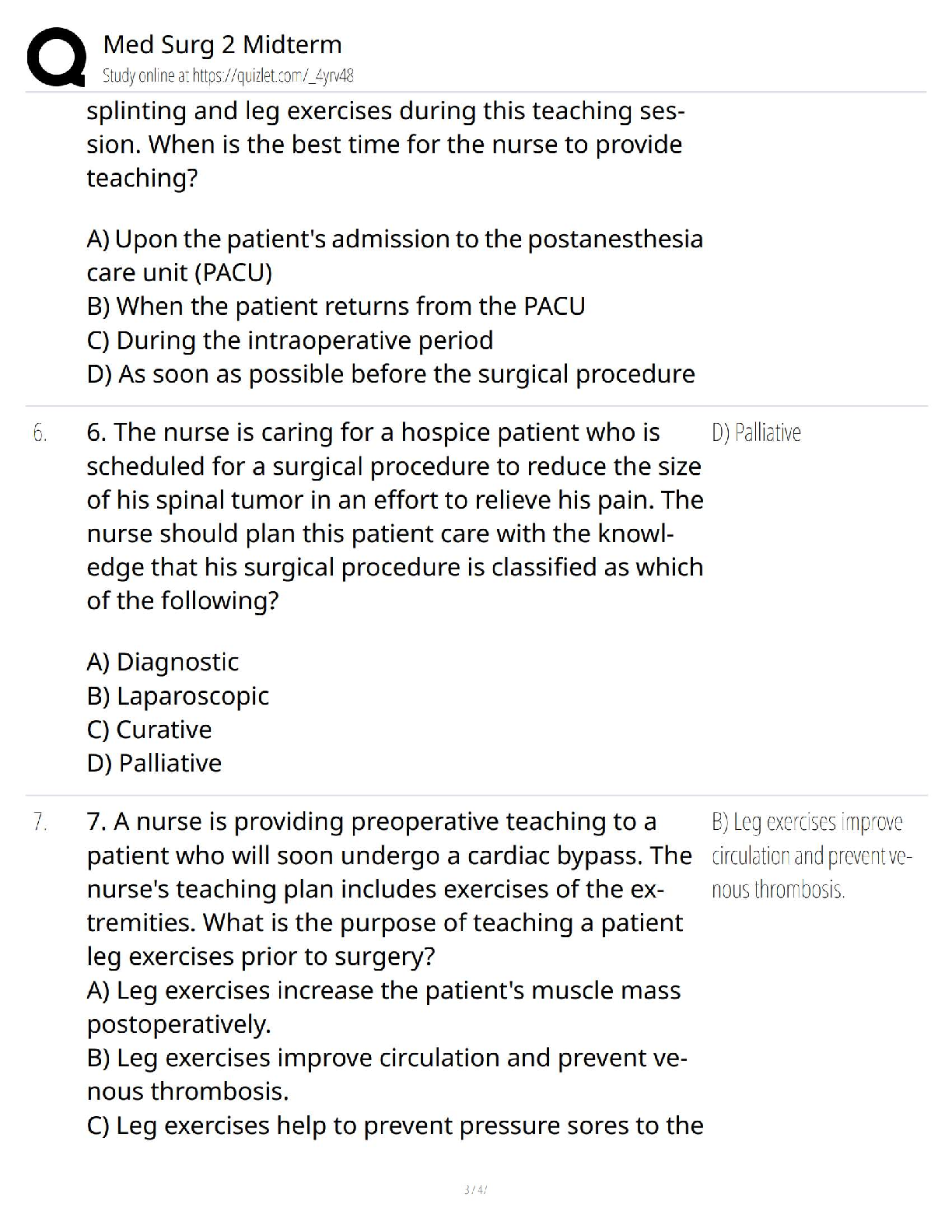
Task: Click answer D) Palliative in right column
Action: [x=756, y=433]
